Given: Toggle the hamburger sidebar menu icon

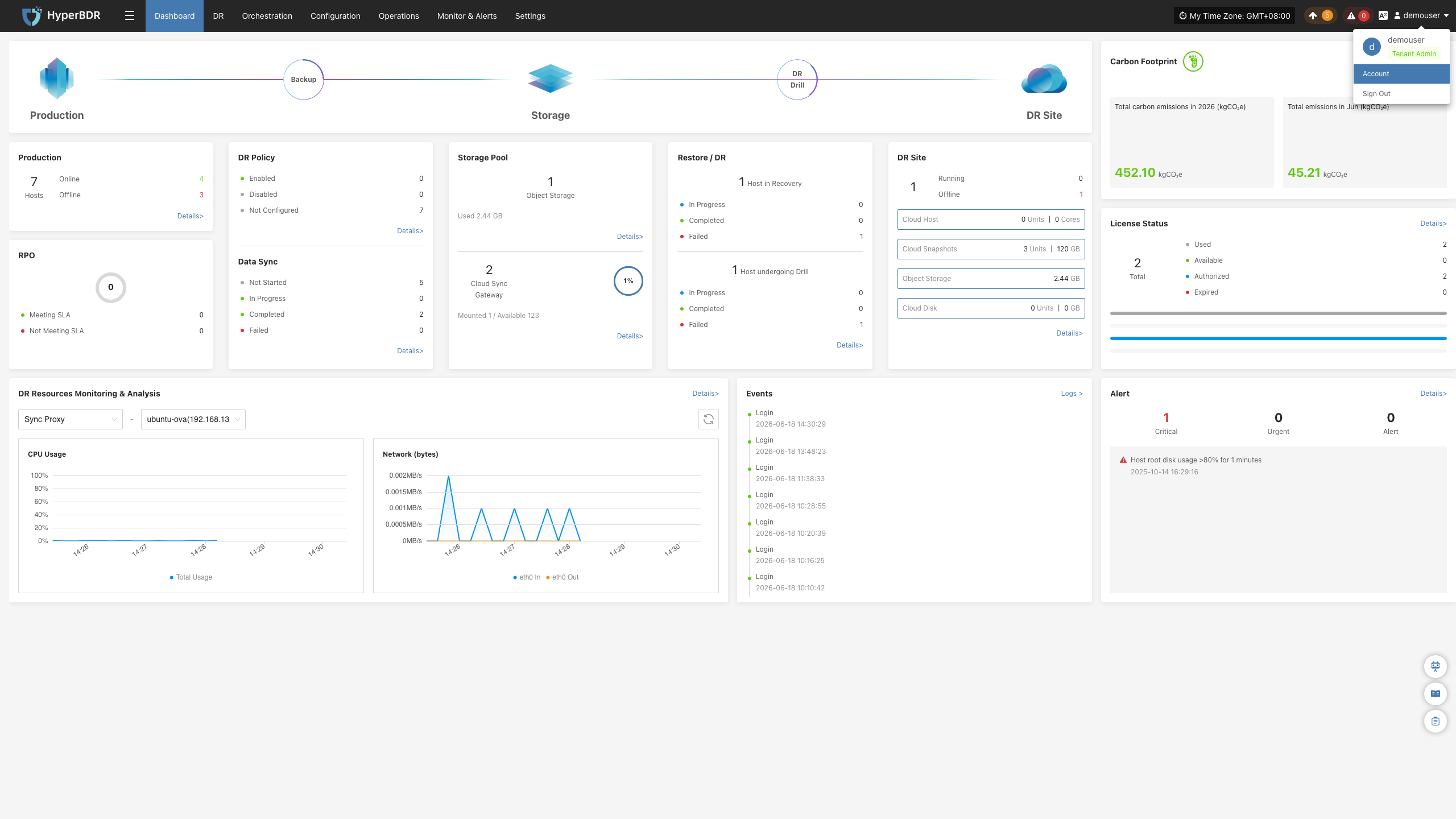Looking at the screenshot, I should point(130,16).
